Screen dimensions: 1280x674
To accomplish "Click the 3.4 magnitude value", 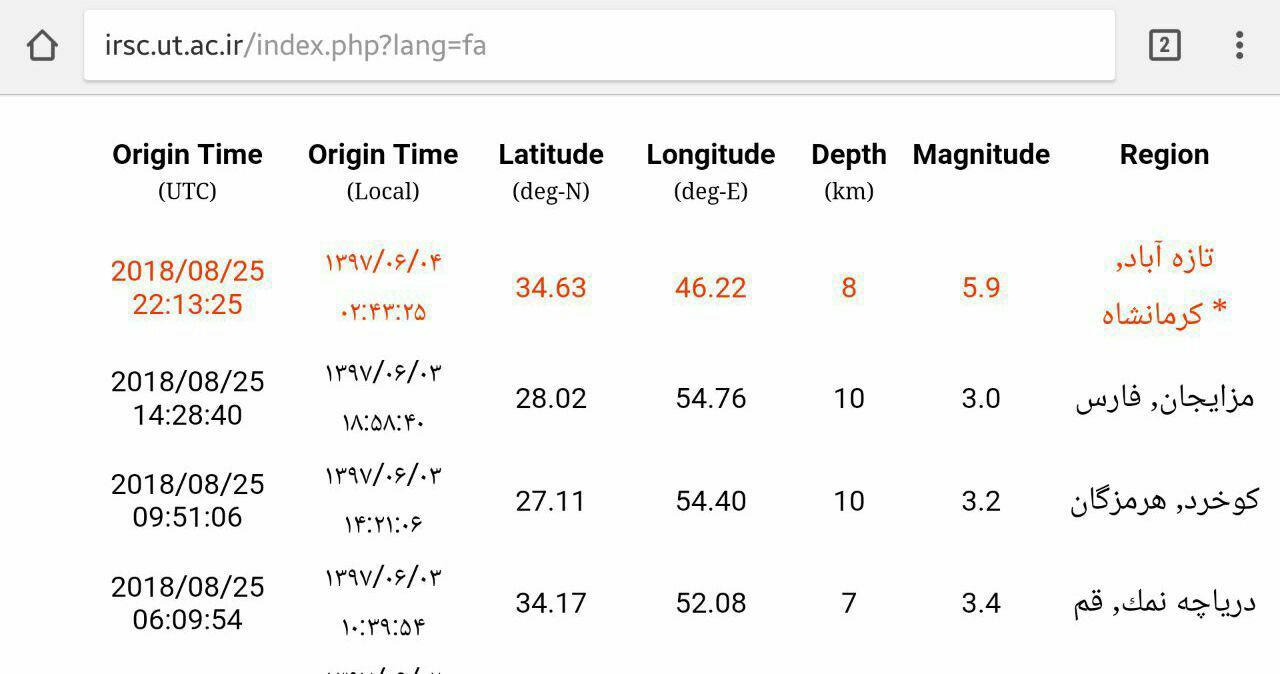I will pos(981,603).
